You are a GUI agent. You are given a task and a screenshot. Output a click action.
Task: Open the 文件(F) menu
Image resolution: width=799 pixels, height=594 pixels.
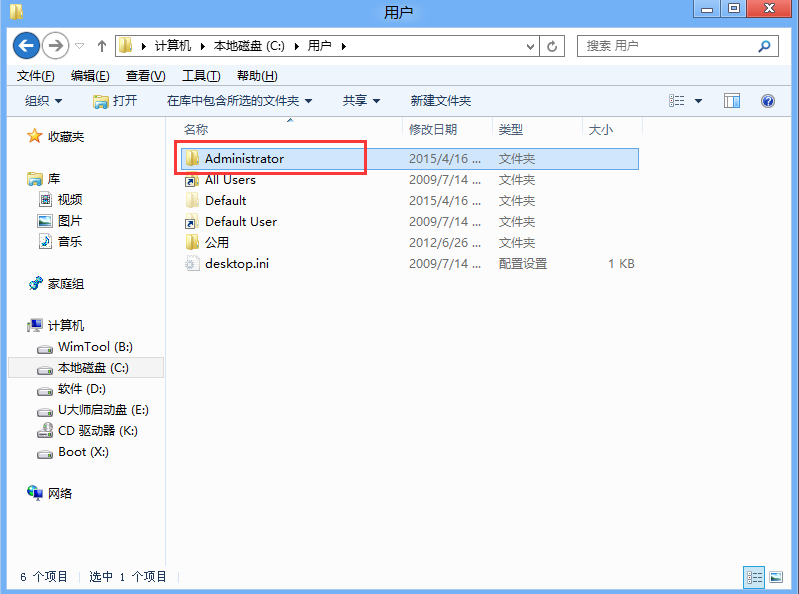coord(36,76)
